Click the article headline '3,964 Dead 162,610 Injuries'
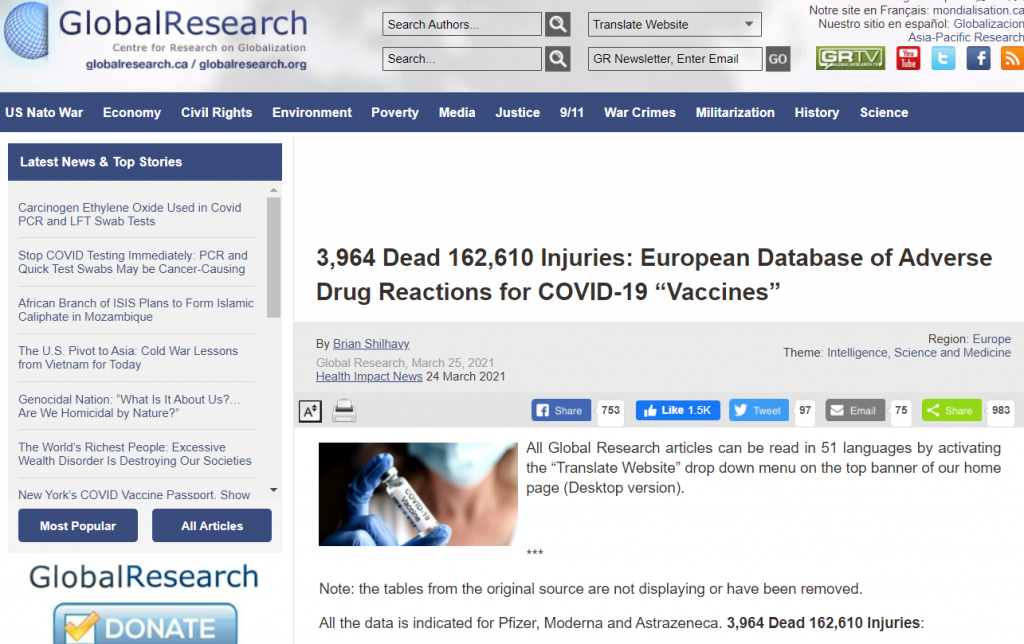Screen dimensions: 1024x644 [654, 274]
